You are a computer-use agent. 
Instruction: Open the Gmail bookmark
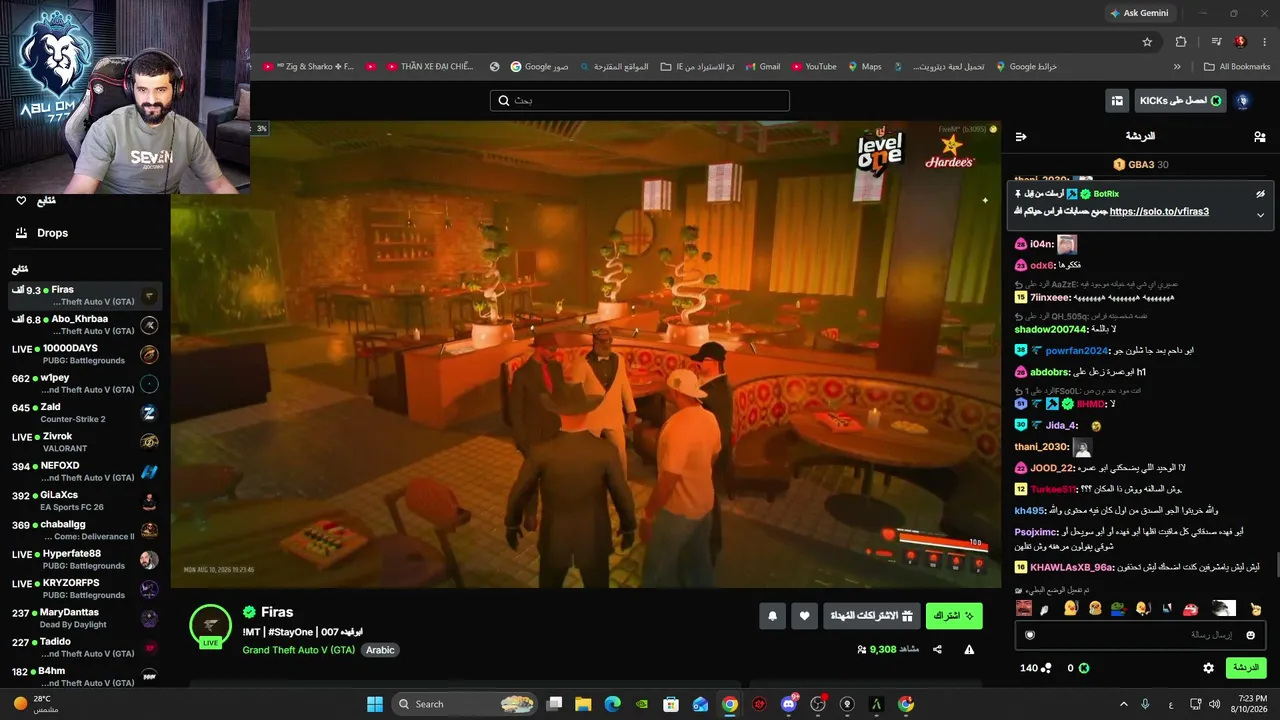tap(761, 67)
